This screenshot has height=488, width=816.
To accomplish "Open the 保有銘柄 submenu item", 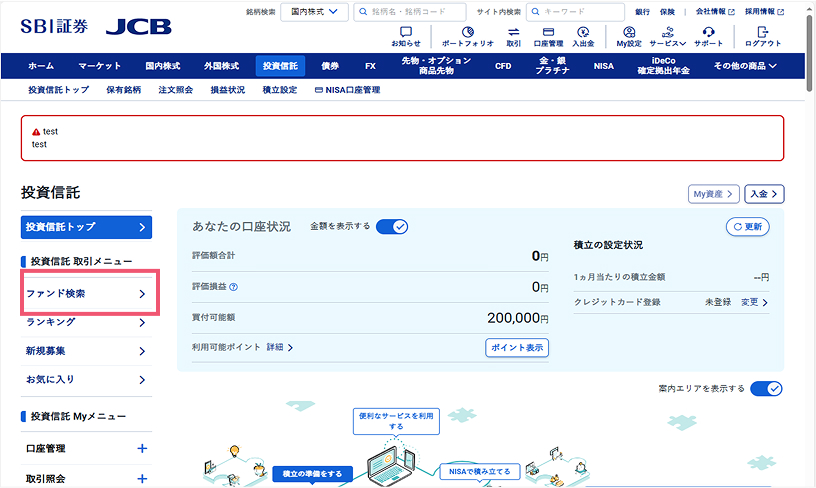I will (x=123, y=90).
